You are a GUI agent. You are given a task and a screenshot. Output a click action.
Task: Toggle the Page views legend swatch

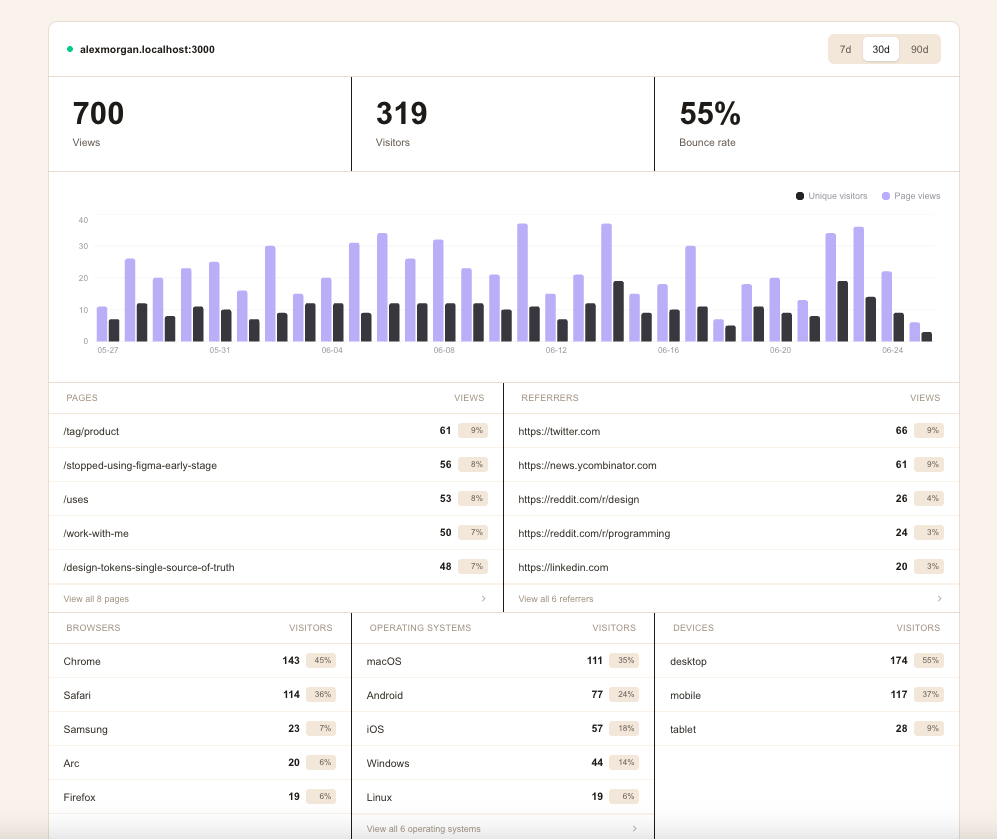click(886, 196)
